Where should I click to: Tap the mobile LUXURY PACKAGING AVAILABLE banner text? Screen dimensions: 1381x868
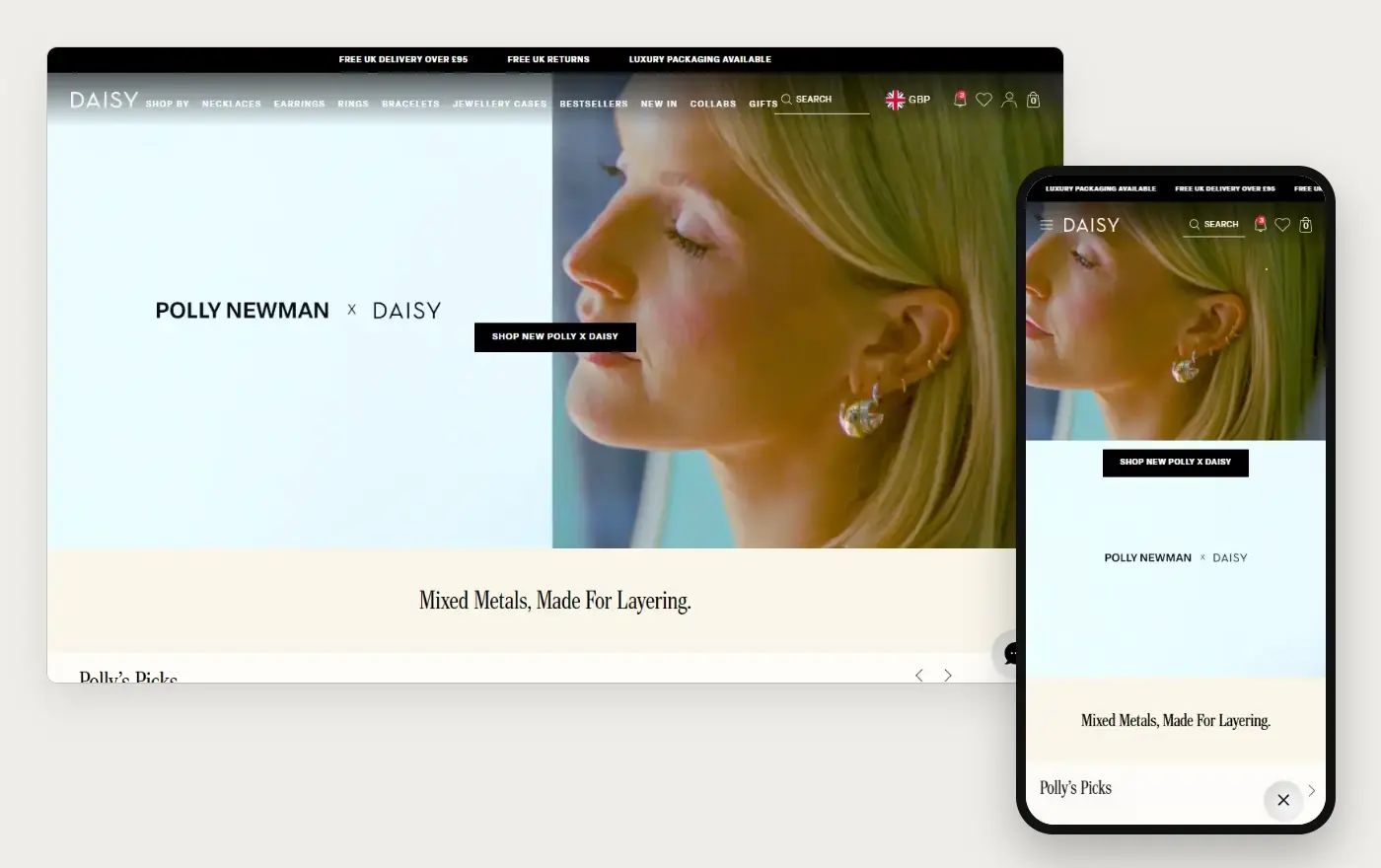click(1101, 188)
